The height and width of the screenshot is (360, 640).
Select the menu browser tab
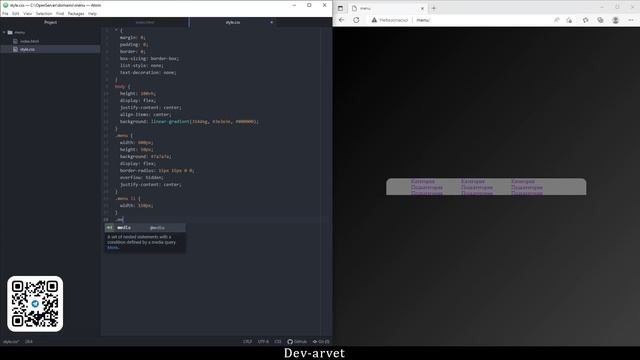(387, 8)
